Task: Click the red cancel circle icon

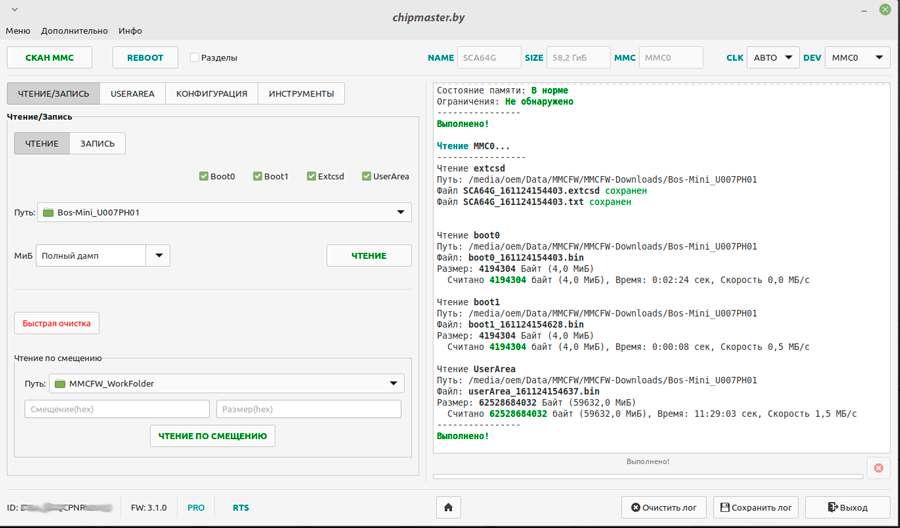Action: [x=878, y=468]
